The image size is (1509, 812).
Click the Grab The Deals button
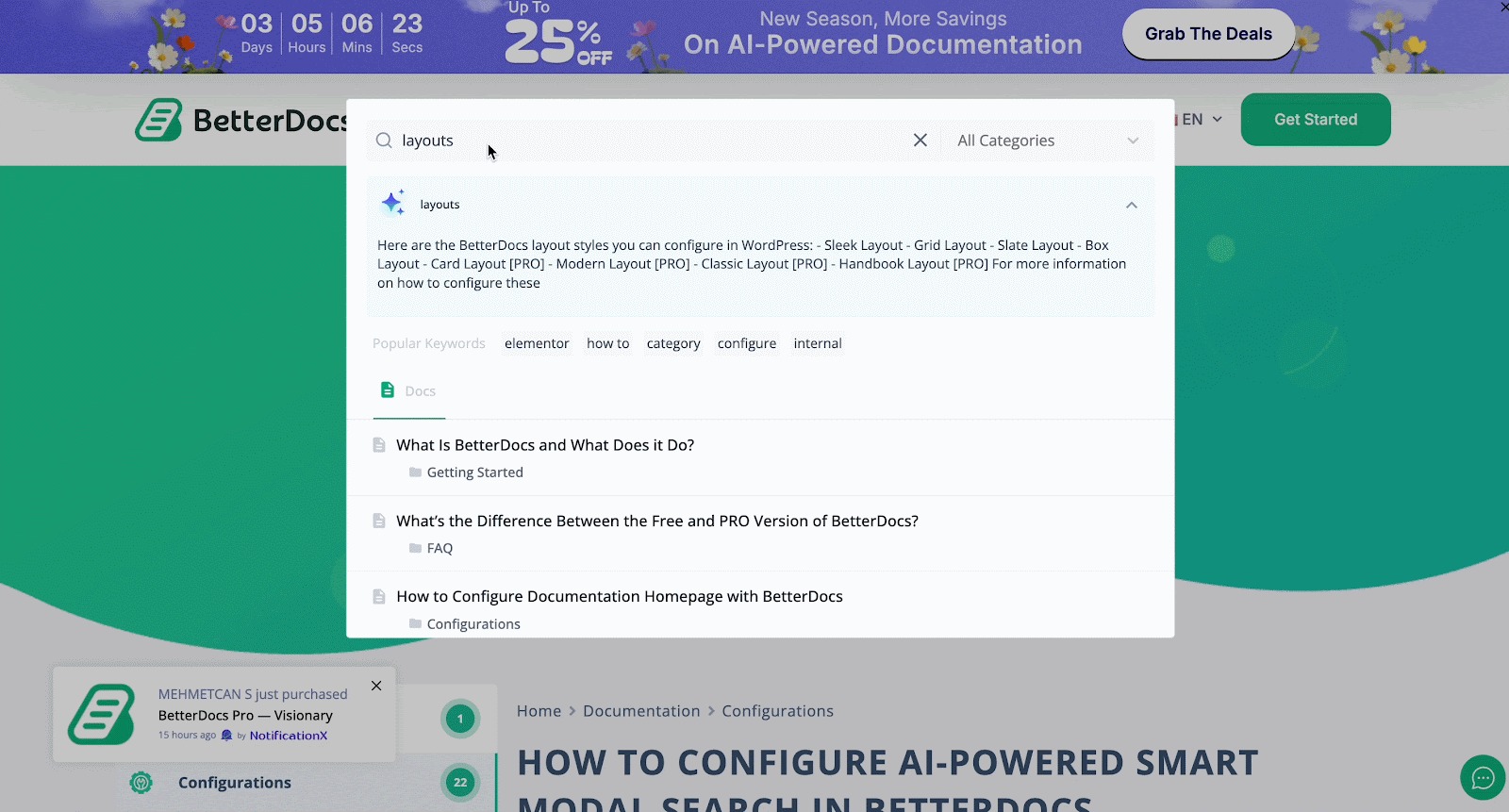tap(1208, 34)
